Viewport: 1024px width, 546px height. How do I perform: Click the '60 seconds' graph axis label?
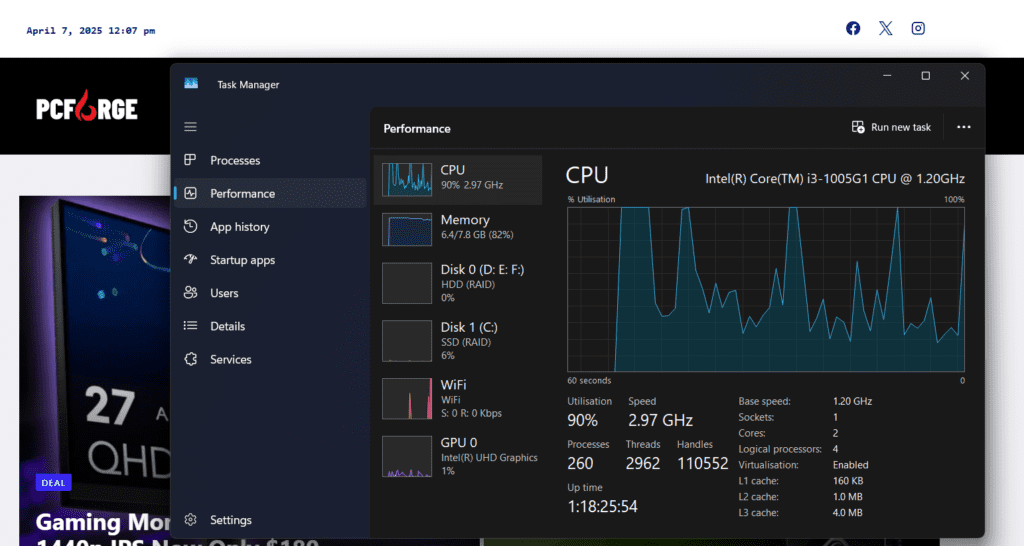(x=589, y=380)
